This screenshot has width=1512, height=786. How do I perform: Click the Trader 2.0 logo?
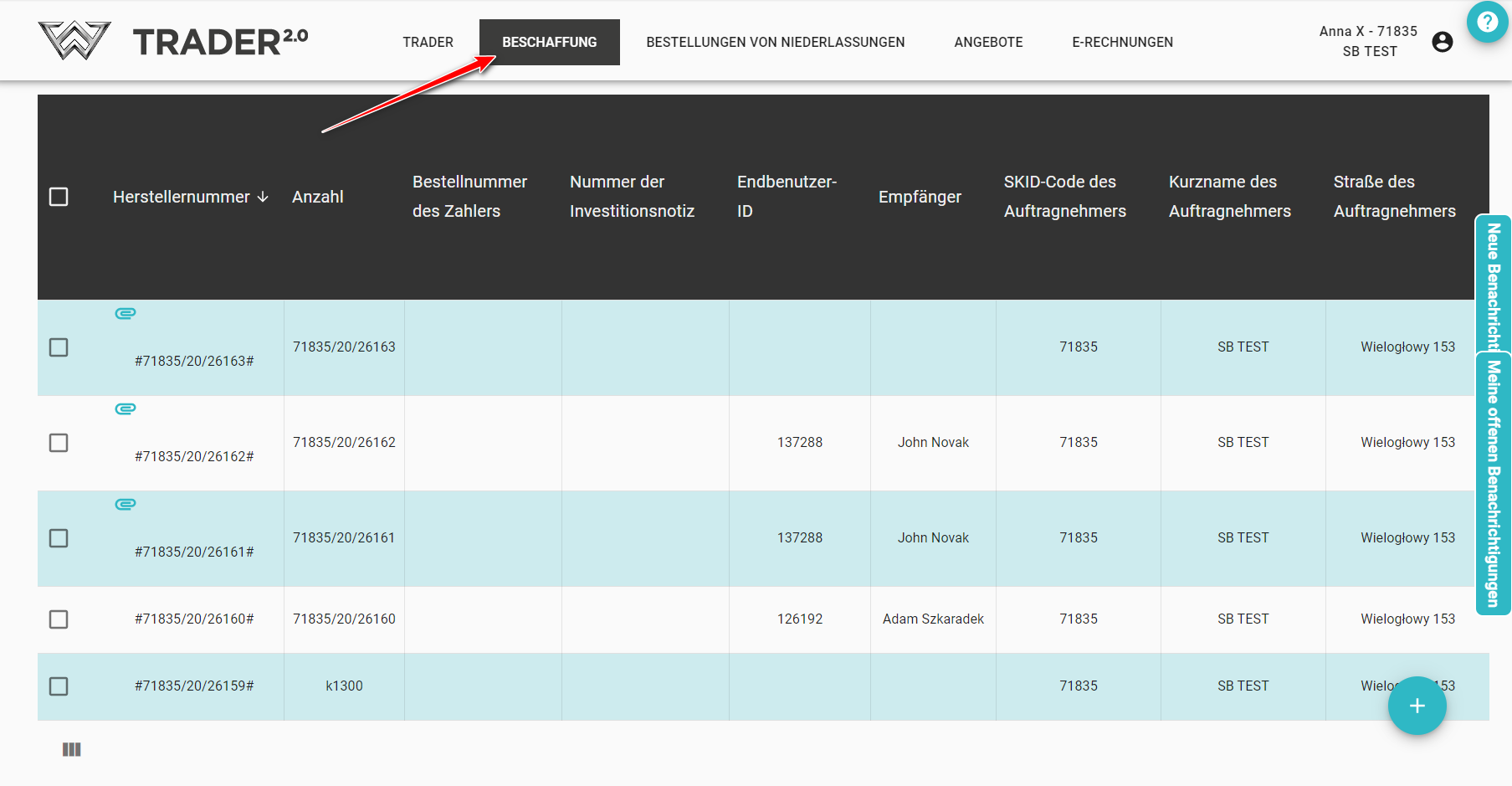(173, 41)
